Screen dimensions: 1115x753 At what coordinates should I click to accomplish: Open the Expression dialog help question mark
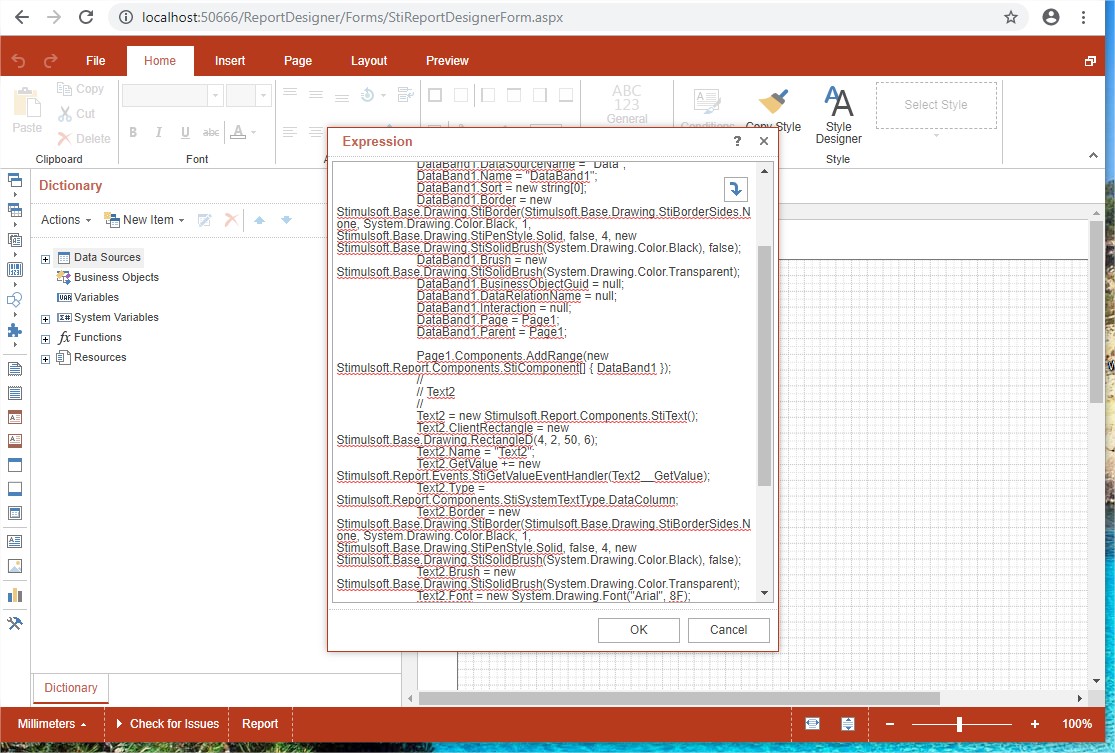pos(737,141)
